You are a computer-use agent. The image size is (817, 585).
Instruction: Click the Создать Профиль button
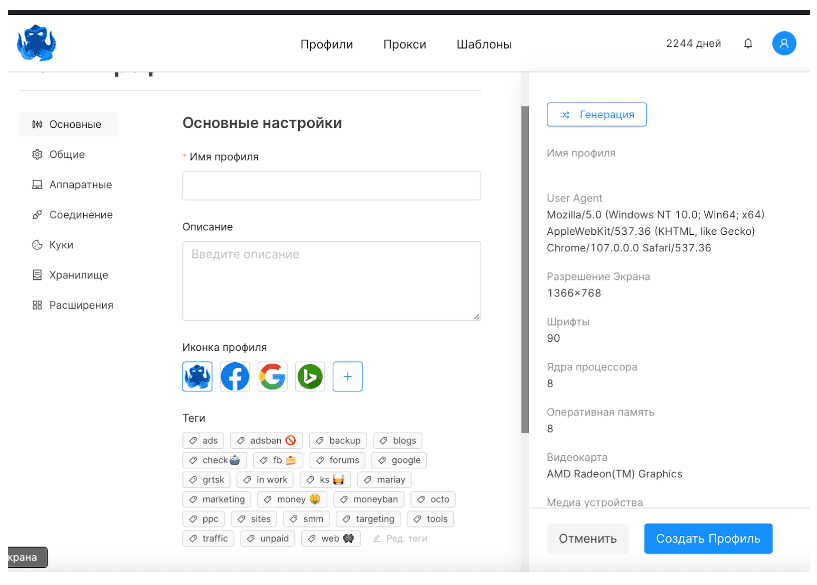pyautogui.click(x=708, y=538)
